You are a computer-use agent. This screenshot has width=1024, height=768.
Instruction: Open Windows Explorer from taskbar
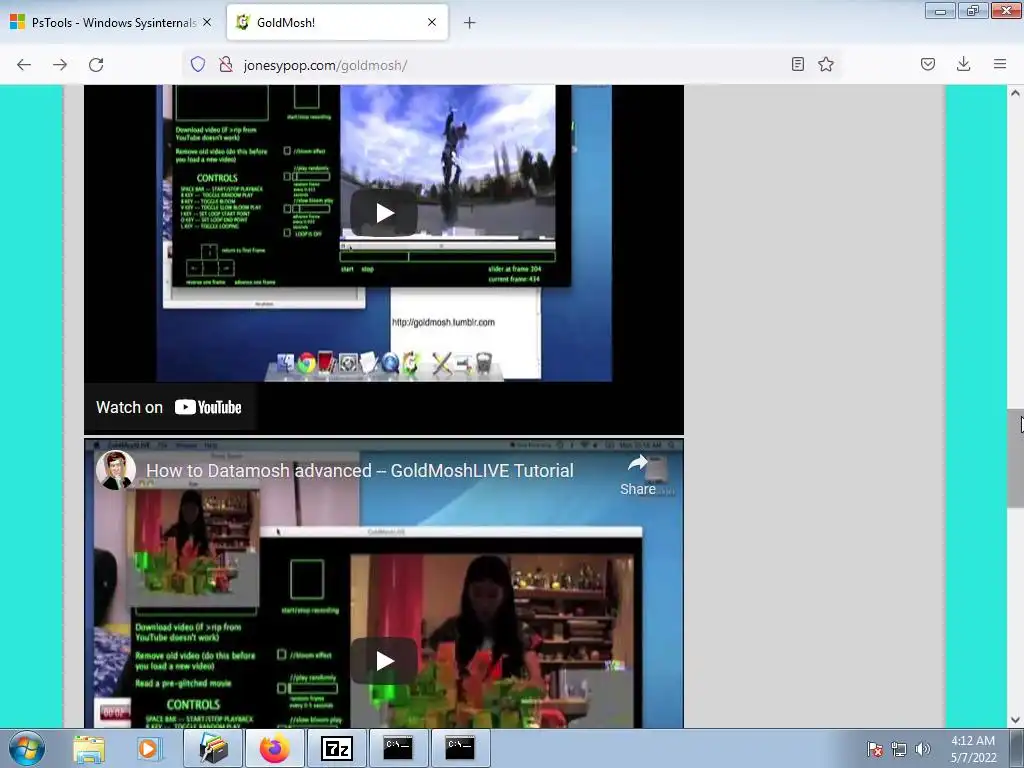click(89, 749)
